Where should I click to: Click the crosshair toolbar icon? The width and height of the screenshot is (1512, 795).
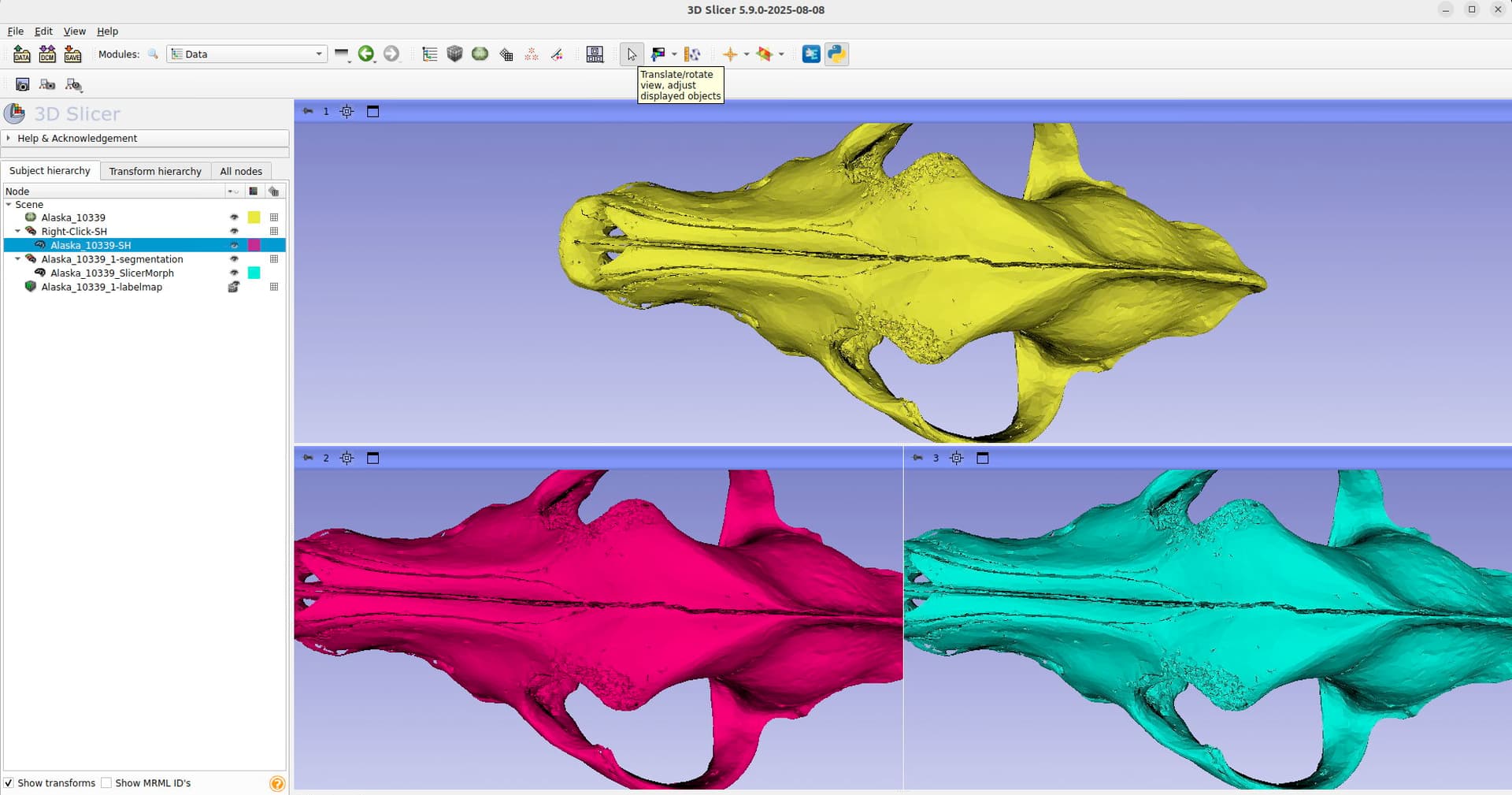730,54
